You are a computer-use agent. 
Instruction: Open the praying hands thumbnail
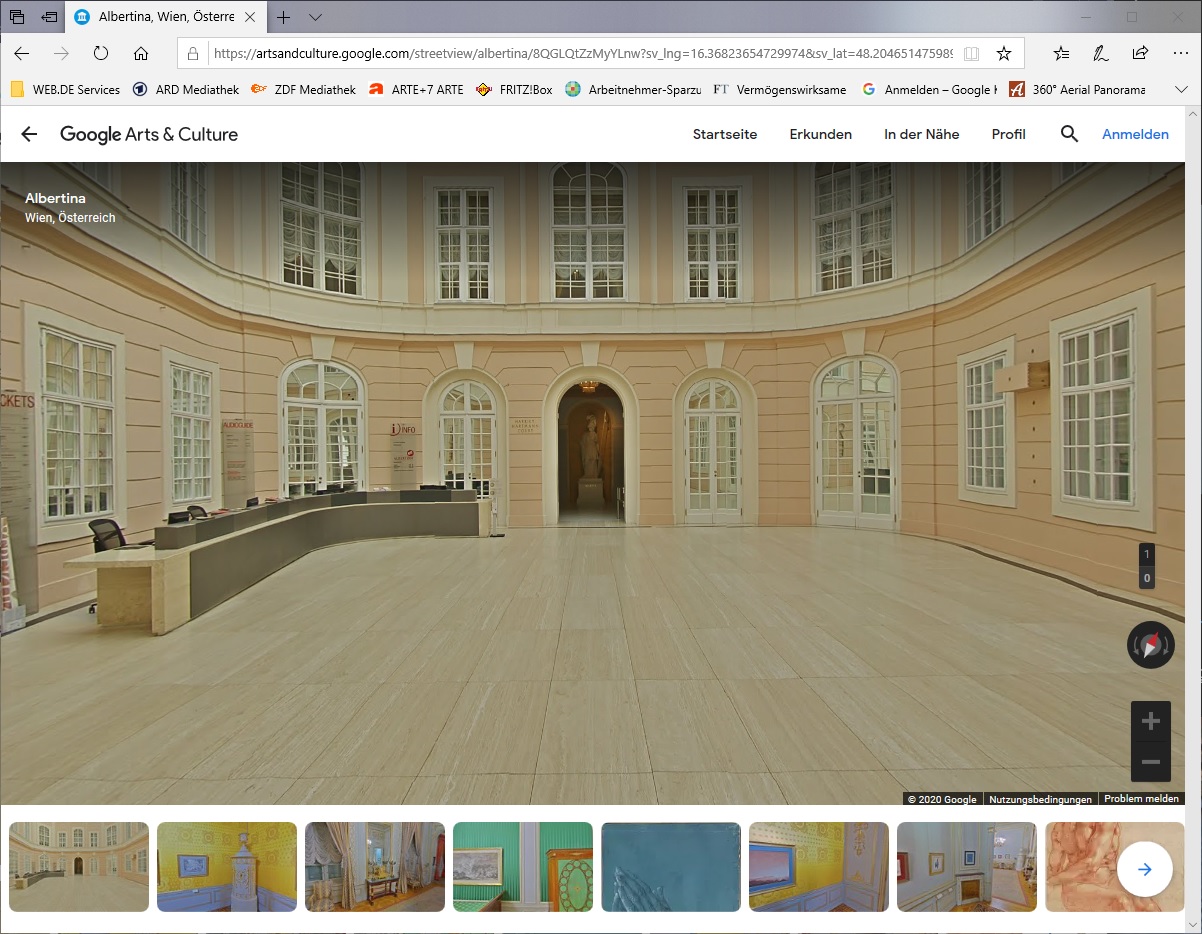point(671,867)
